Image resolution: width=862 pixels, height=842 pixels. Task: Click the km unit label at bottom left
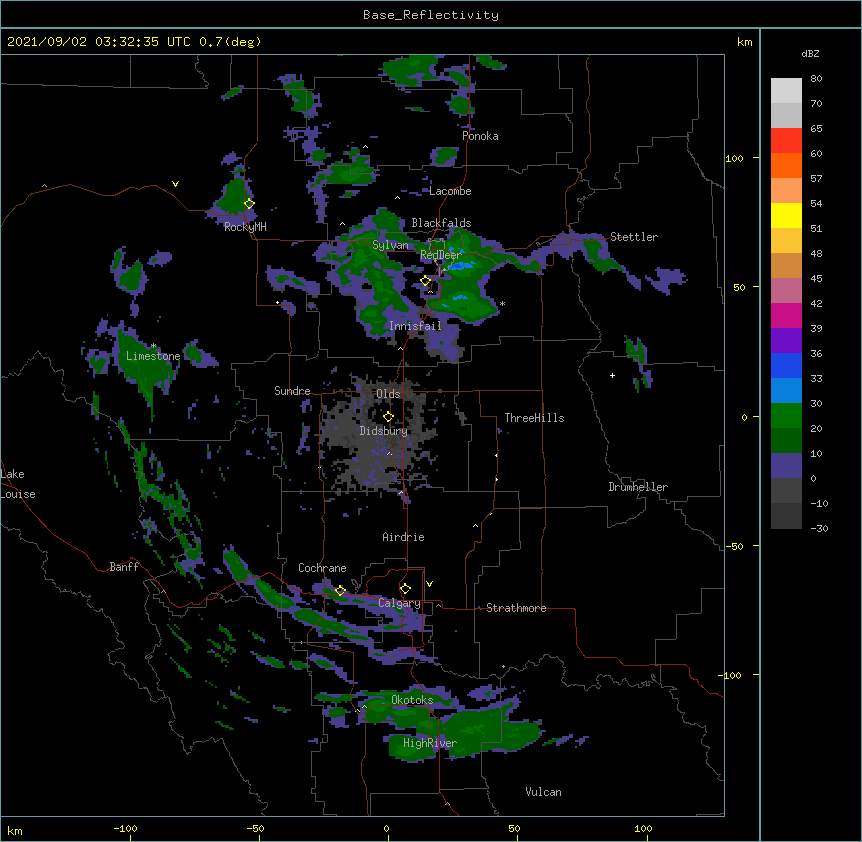[x=15, y=830]
